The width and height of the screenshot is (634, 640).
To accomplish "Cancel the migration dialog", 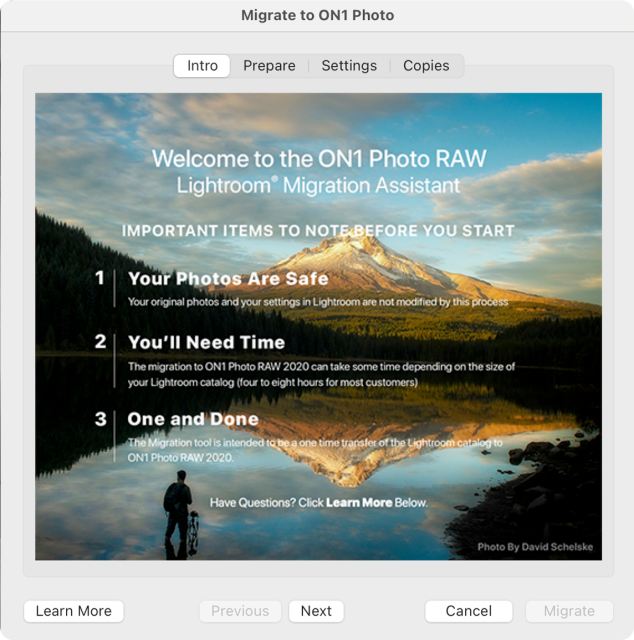I will click(469, 611).
